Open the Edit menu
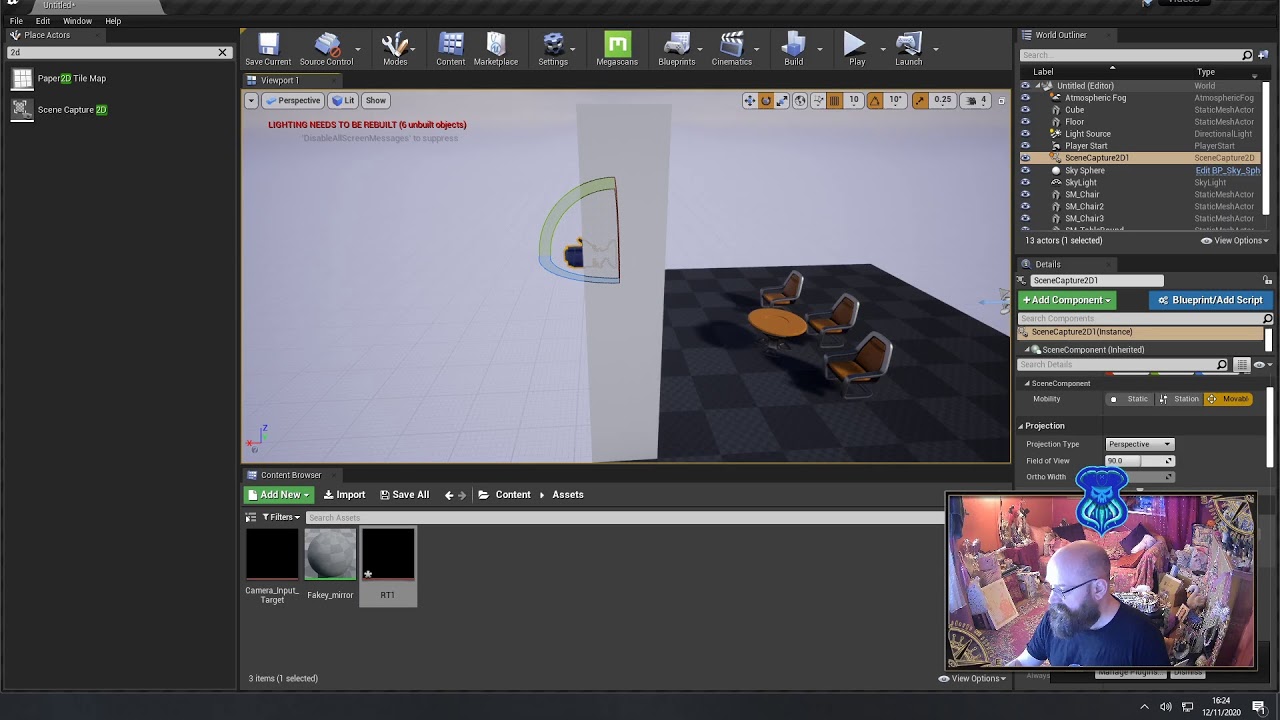 pos(43,21)
